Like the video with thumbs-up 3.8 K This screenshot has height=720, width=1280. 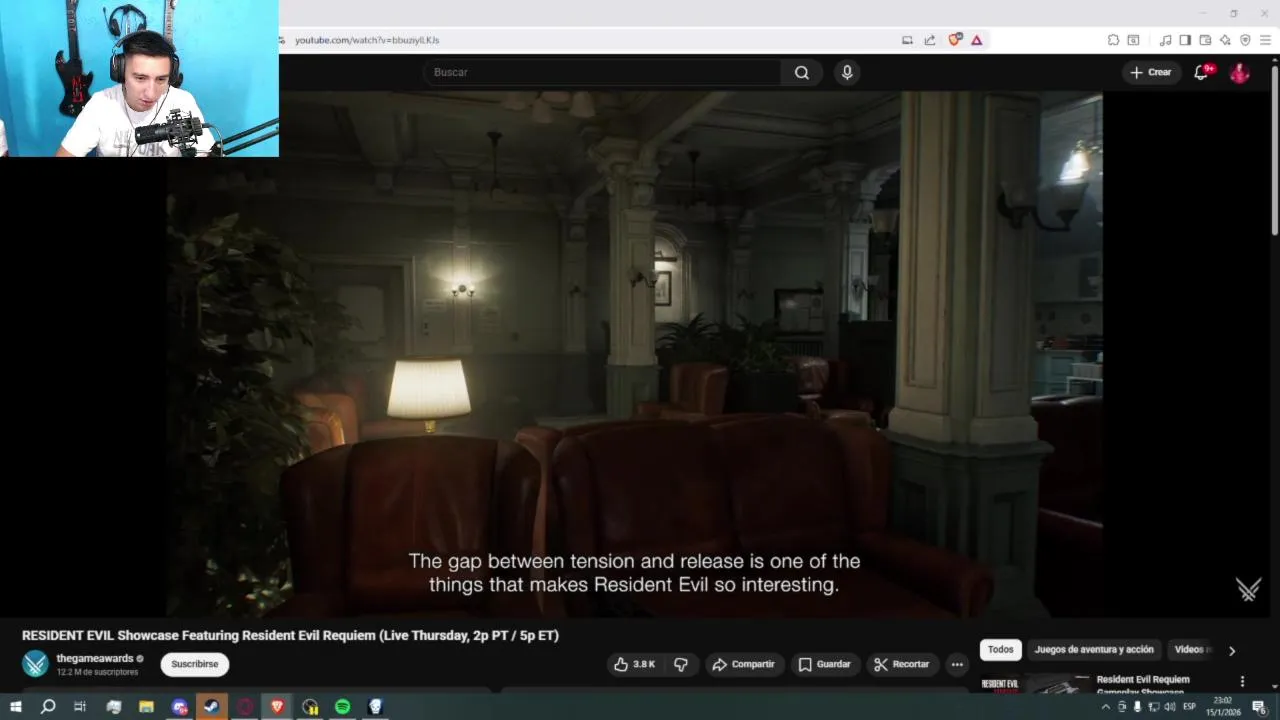pyautogui.click(x=635, y=664)
